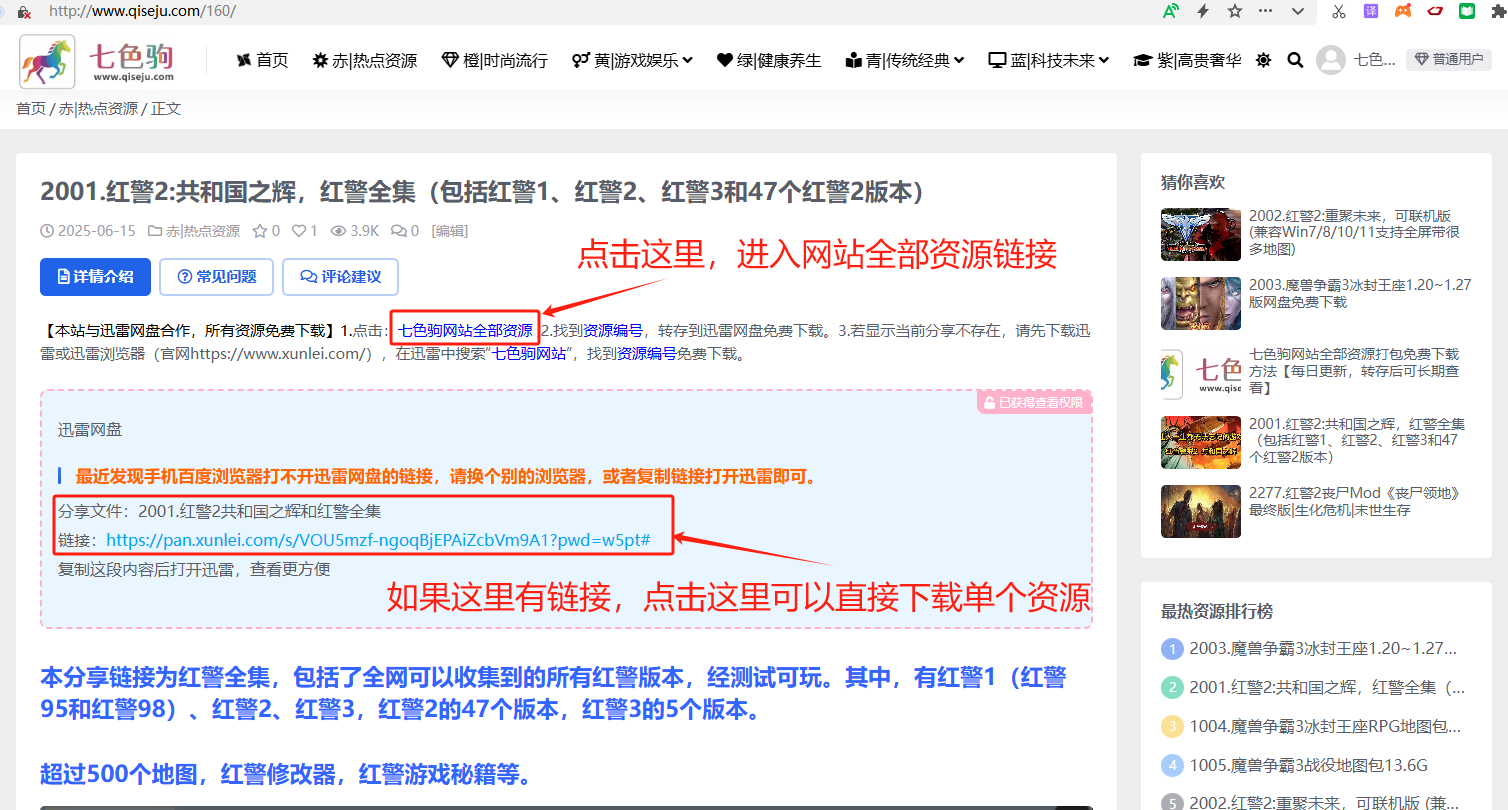Open the scissors screenshot tool

point(1338,11)
